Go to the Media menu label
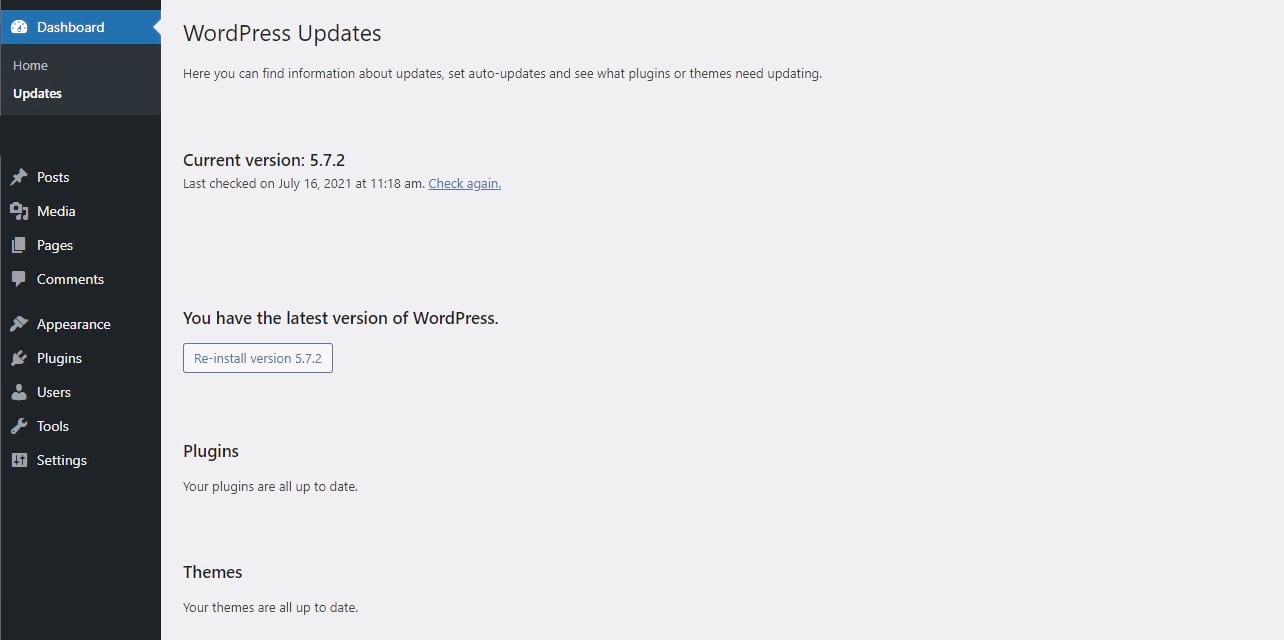Viewport: 1284px width, 640px height. point(56,211)
